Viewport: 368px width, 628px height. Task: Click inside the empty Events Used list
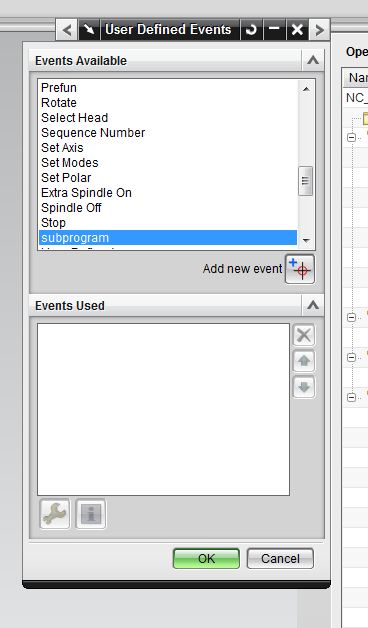pos(163,409)
